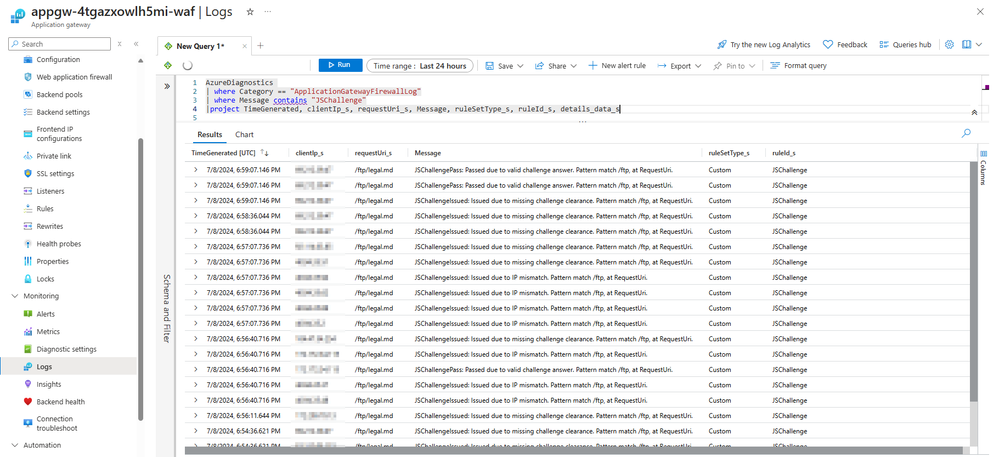Open the Pin to dropdown
Image resolution: width=999 pixels, height=457 pixels.
pyautogui.click(x=734, y=66)
